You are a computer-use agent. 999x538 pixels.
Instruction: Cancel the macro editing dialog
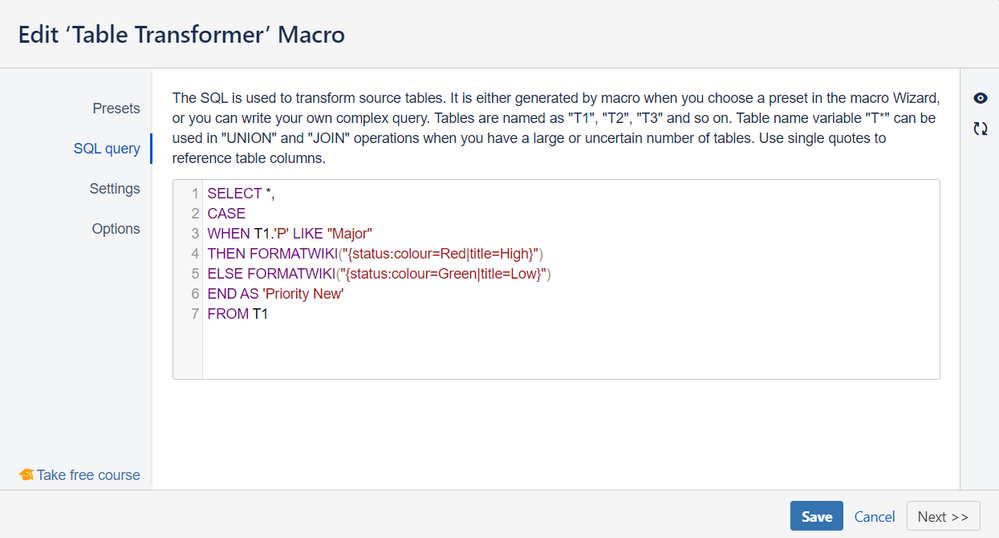(x=874, y=516)
